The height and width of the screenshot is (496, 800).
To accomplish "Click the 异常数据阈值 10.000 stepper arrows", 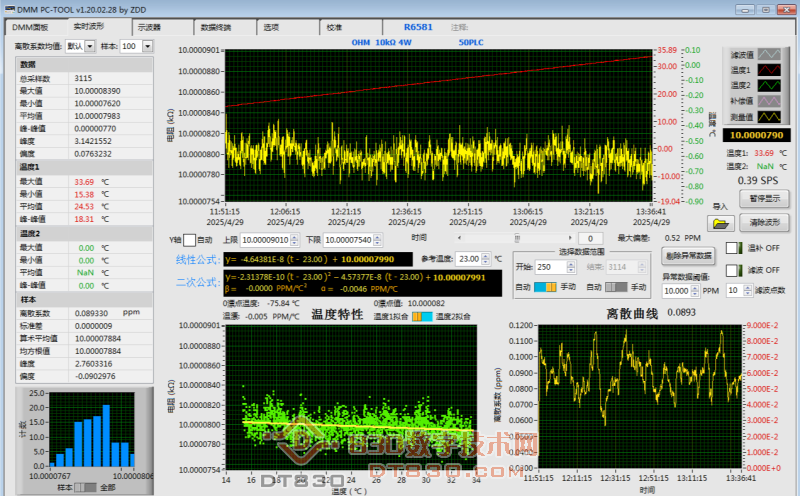I will click(694, 291).
